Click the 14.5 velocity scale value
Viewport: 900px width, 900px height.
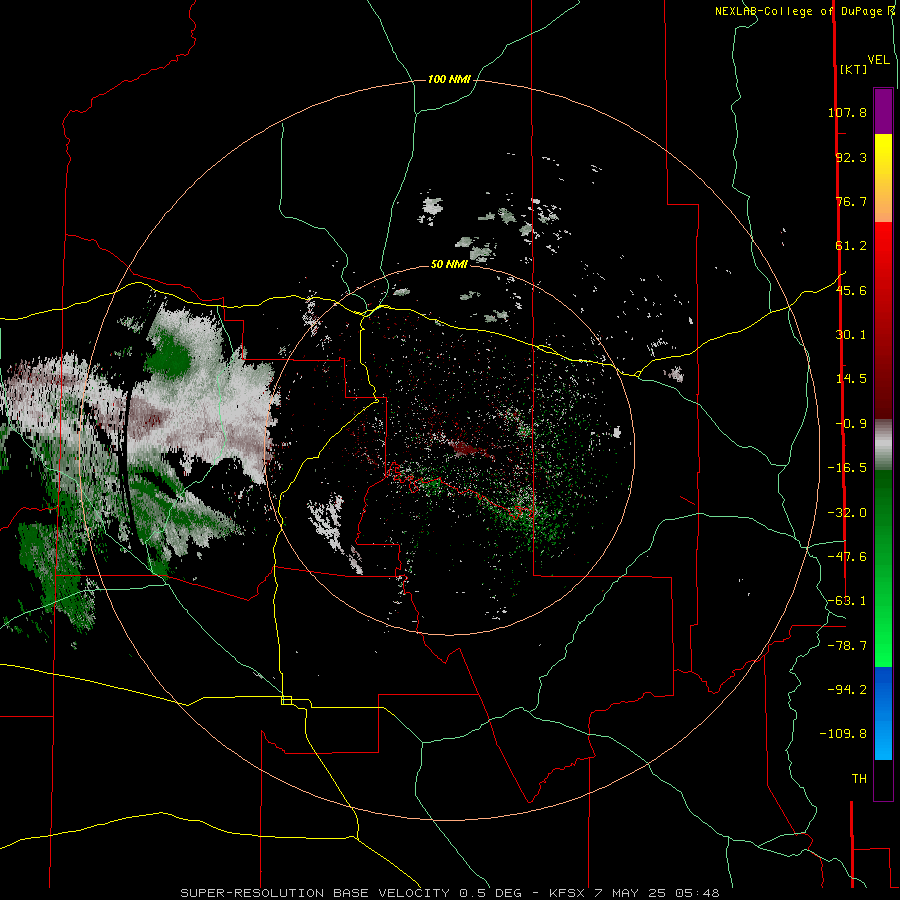851,379
